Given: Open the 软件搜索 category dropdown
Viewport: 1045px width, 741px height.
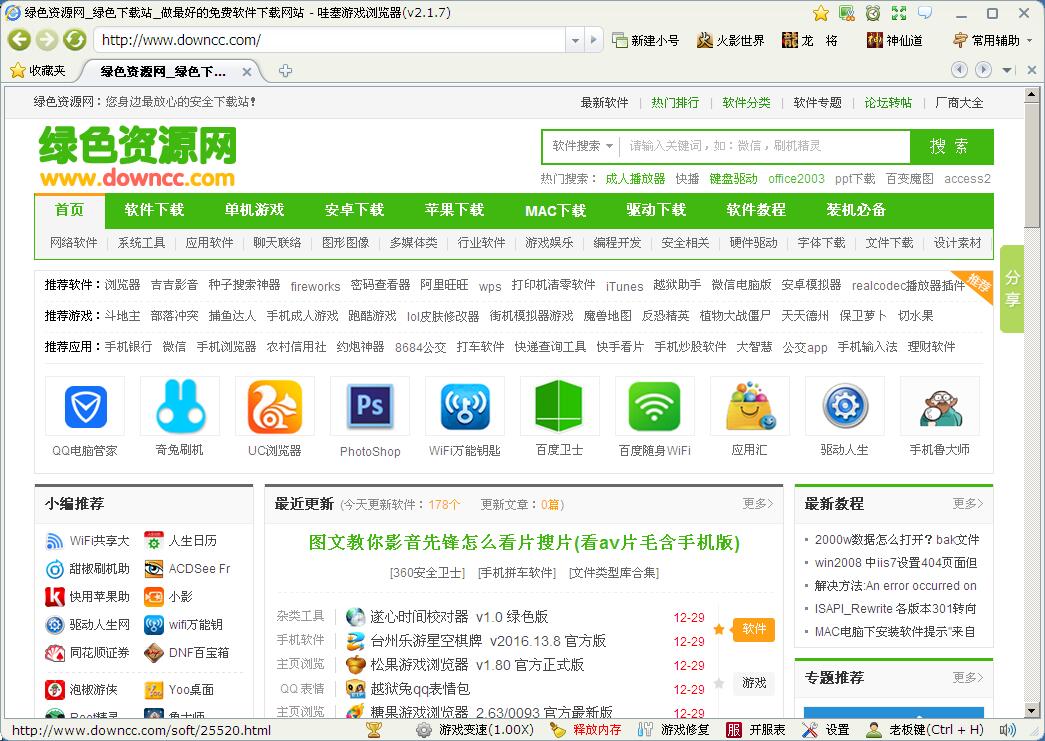Looking at the screenshot, I should point(581,147).
